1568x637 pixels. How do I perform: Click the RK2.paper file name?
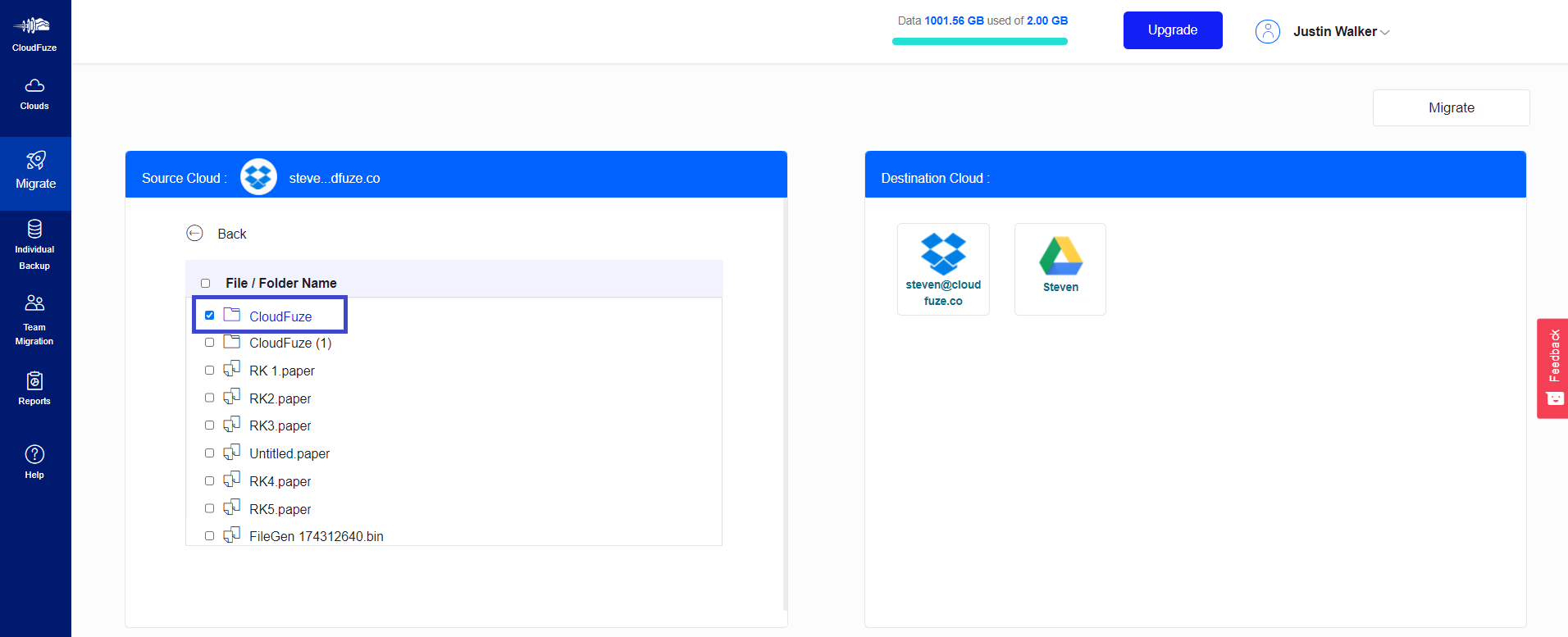(x=280, y=398)
